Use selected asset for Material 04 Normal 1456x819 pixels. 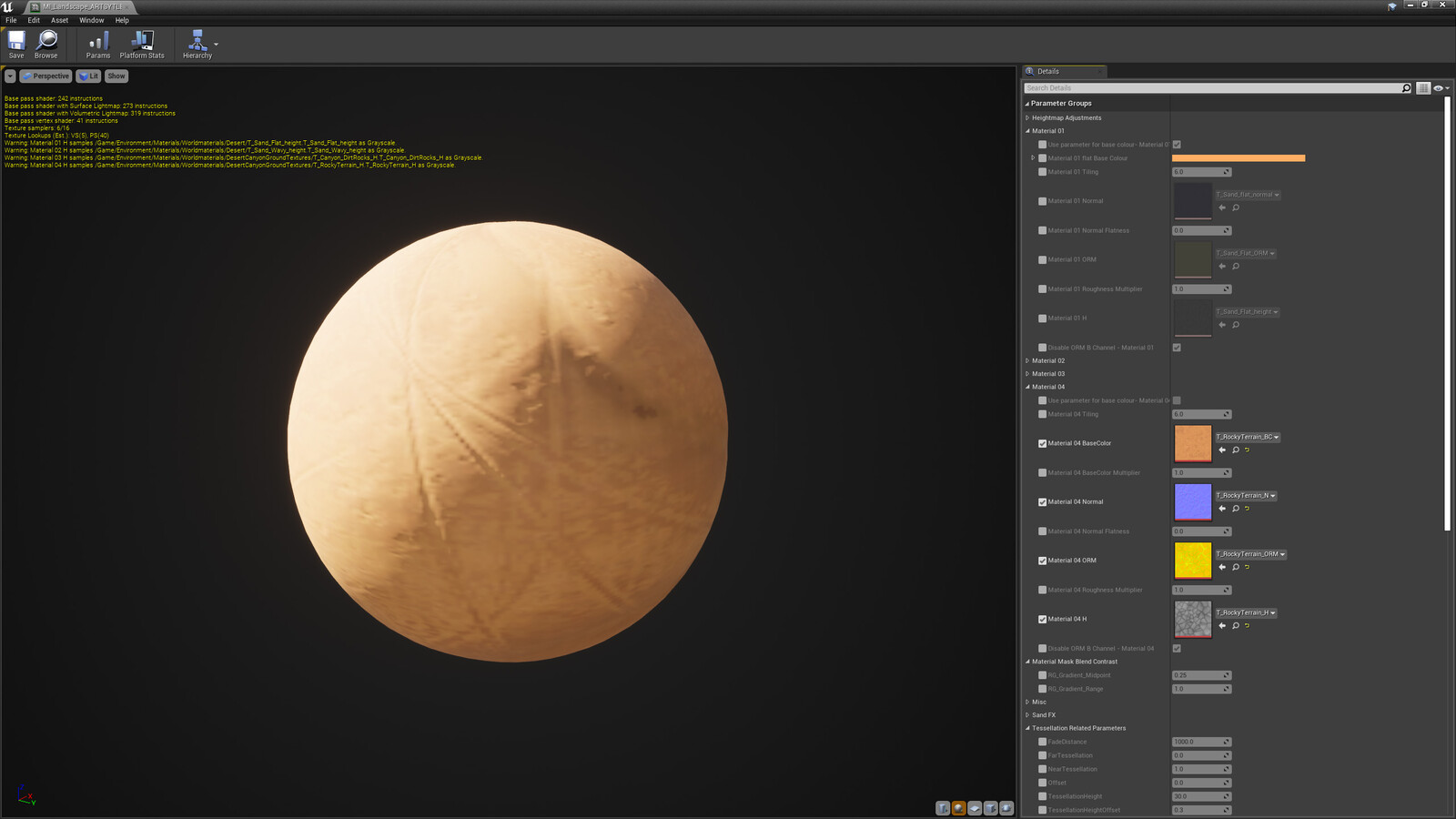click(1222, 509)
